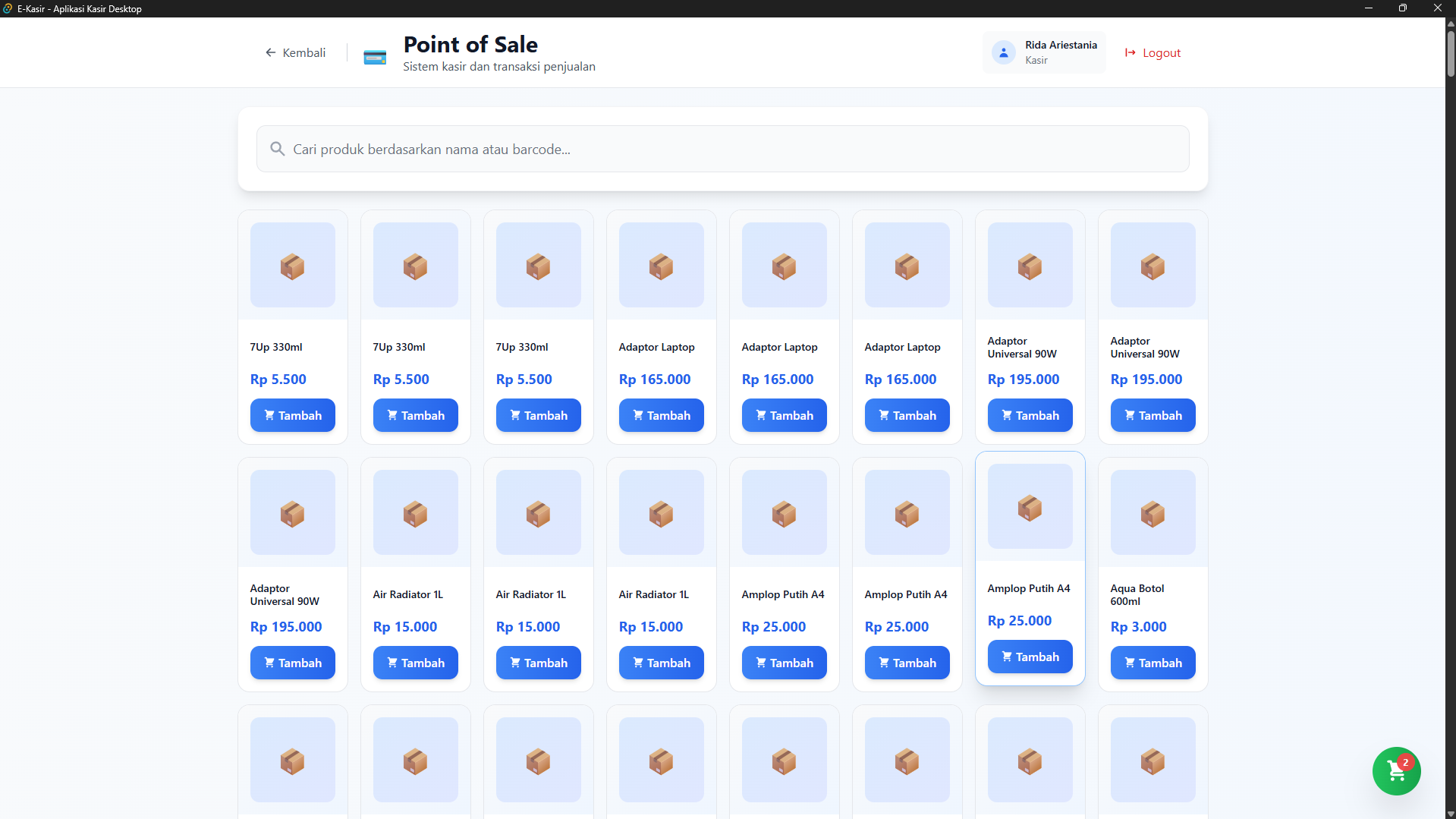Image resolution: width=1456 pixels, height=819 pixels.
Task: Click the cart icon inside first Tambah button
Action: [270, 415]
